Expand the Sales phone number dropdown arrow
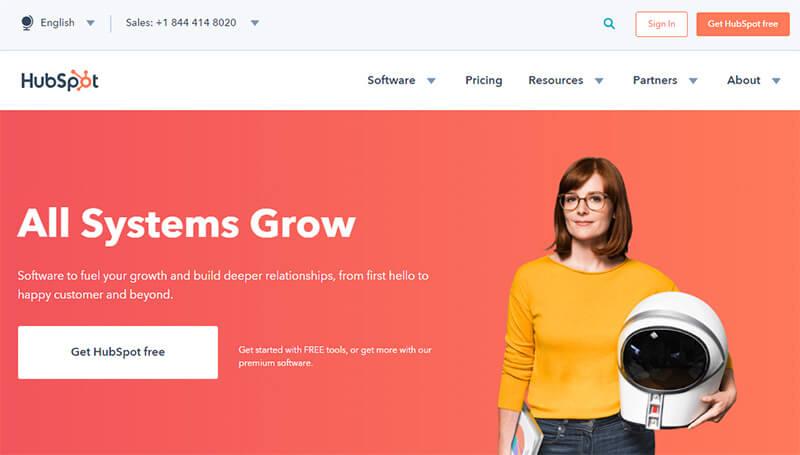Screen dimensions: 800x455 (x=255, y=23)
